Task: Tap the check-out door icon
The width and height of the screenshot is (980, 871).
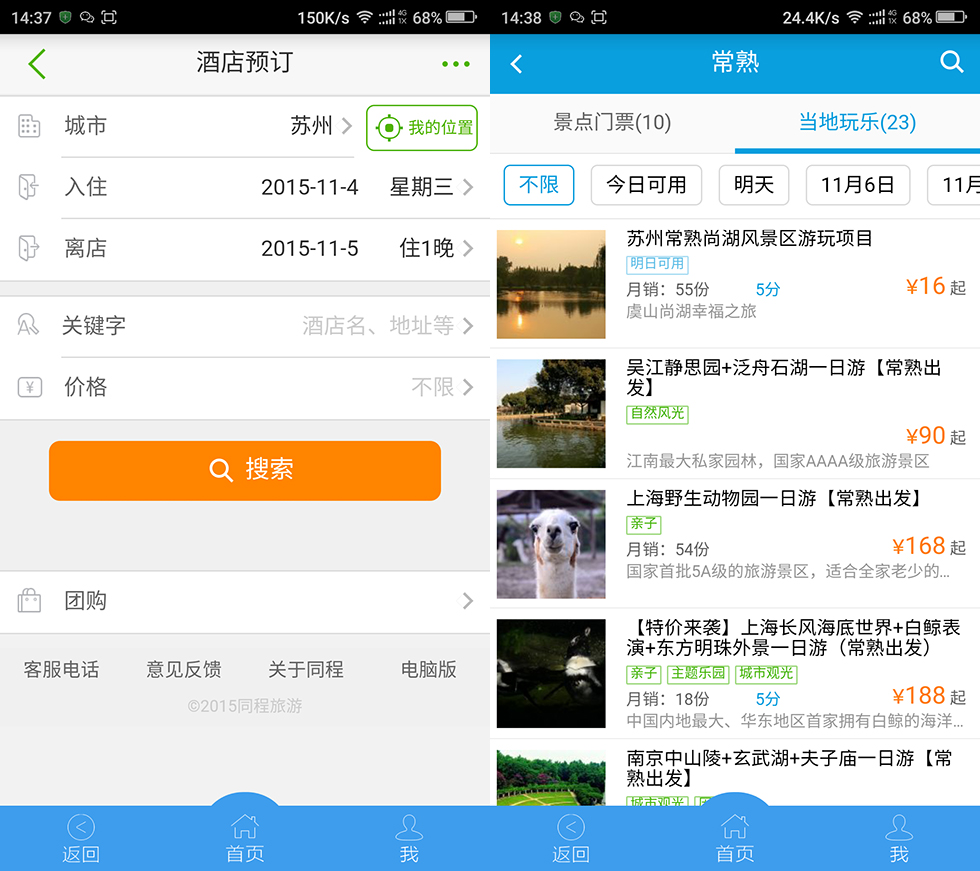Action: 29,248
